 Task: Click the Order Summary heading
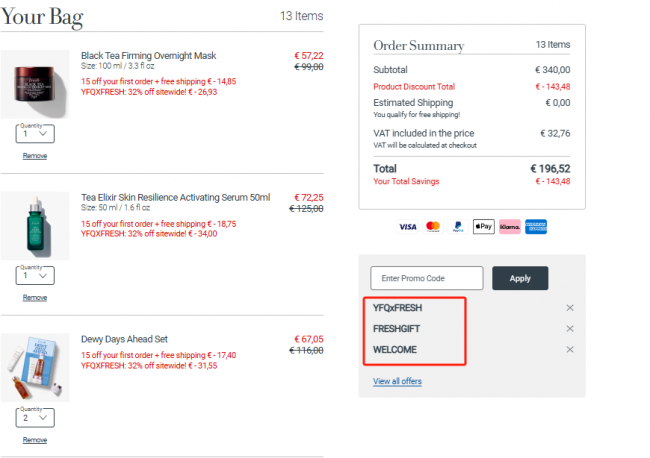tap(419, 46)
